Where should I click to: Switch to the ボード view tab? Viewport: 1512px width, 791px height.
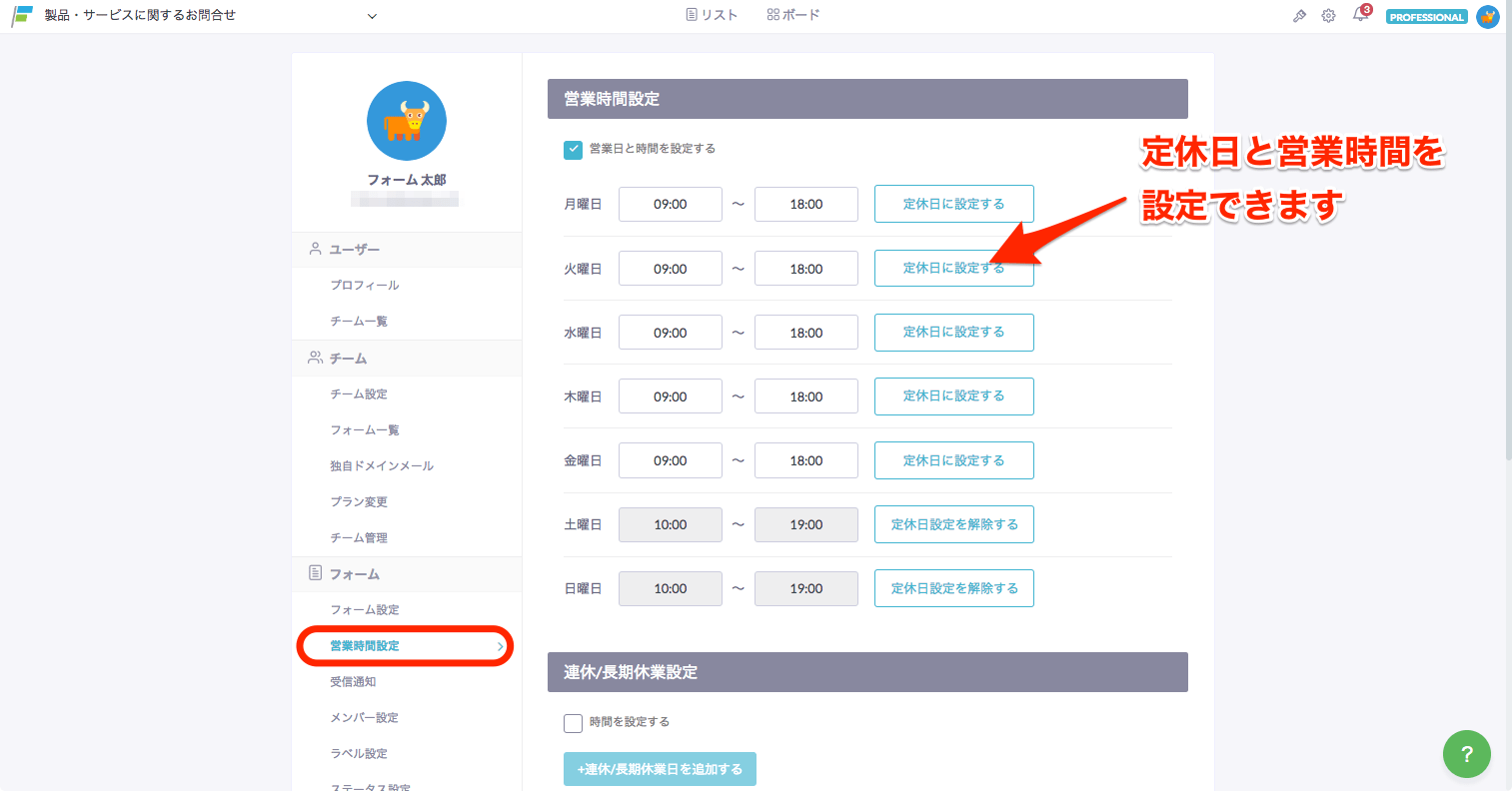pyautogui.click(x=792, y=14)
